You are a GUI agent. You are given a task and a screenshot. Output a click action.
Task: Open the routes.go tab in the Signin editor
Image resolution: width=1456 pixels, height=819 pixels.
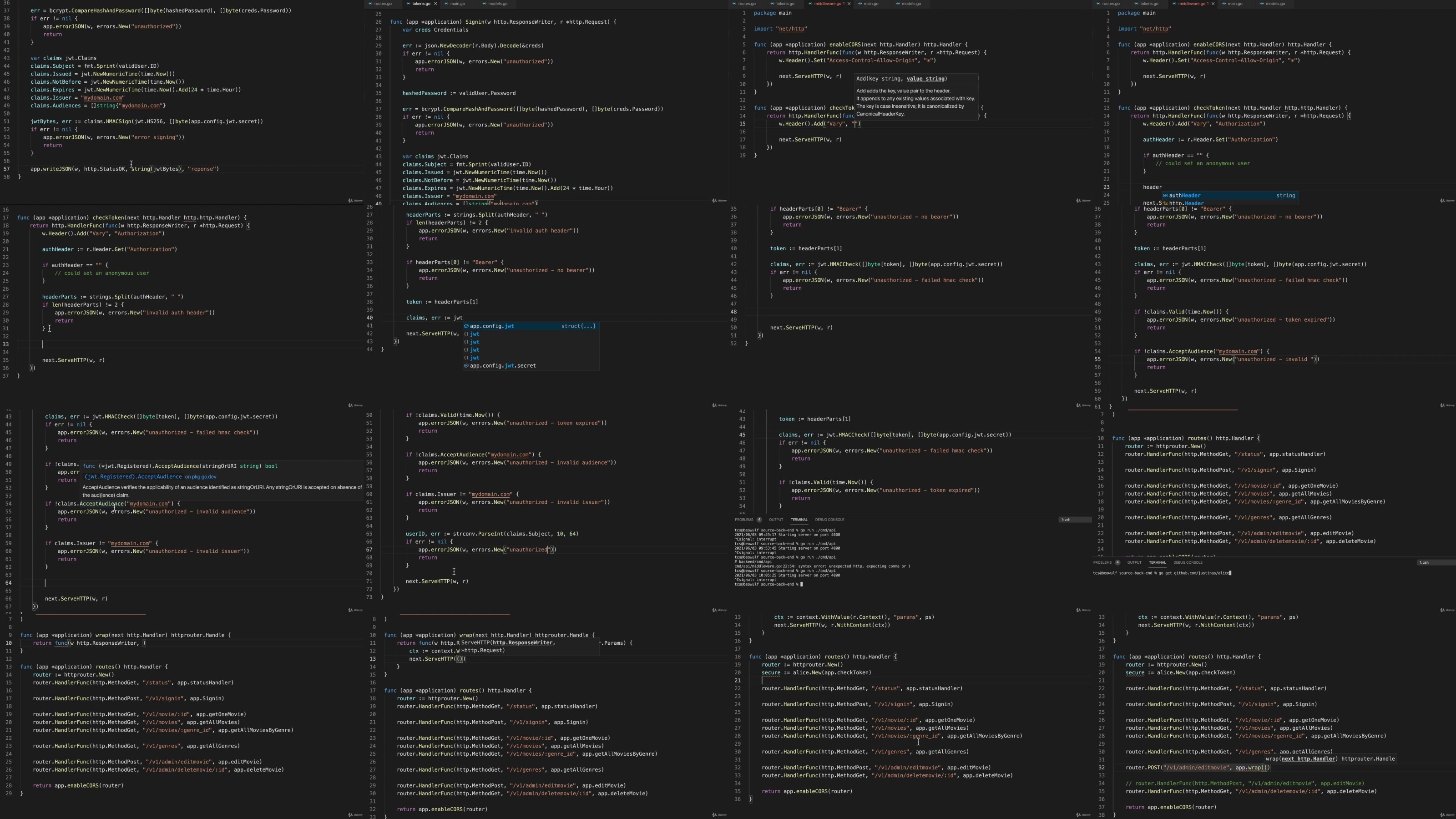(x=382, y=4)
